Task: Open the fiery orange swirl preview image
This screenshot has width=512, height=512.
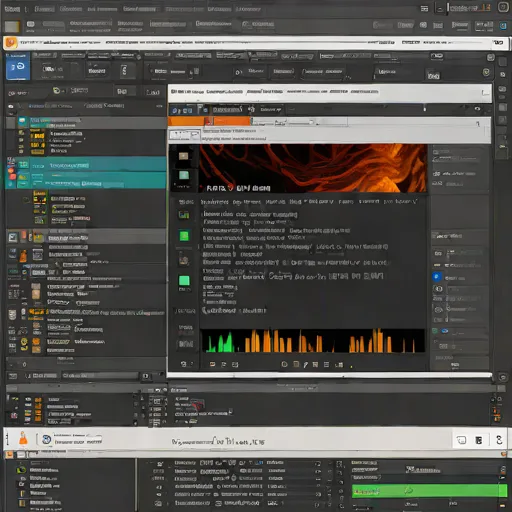Action: [313, 168]
